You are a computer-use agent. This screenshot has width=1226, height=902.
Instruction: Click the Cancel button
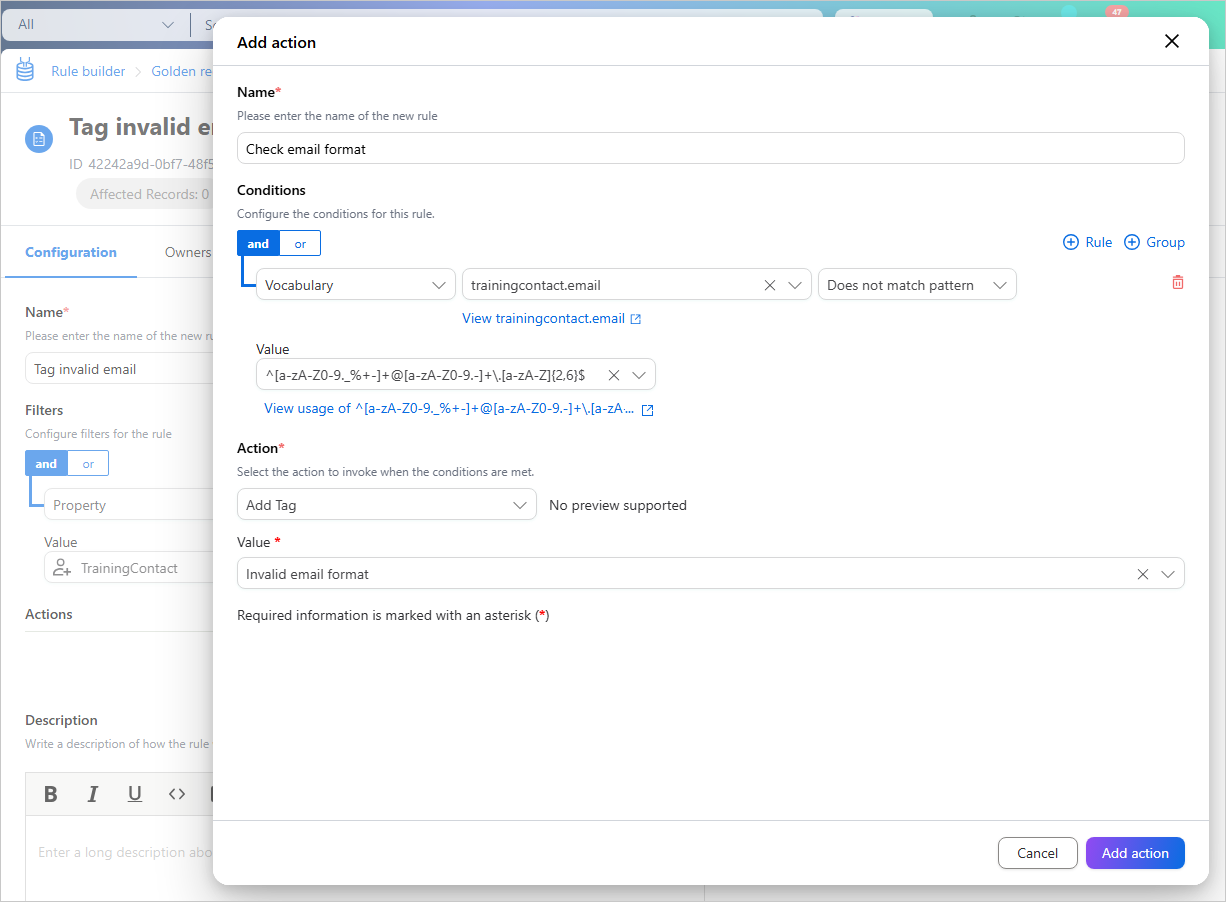[x=1038, y=853]
